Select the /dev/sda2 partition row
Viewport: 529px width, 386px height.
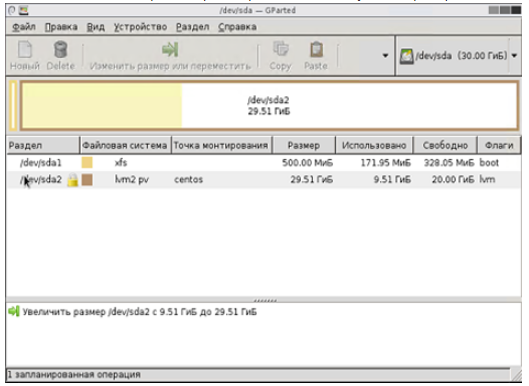(x=263, y=180)
